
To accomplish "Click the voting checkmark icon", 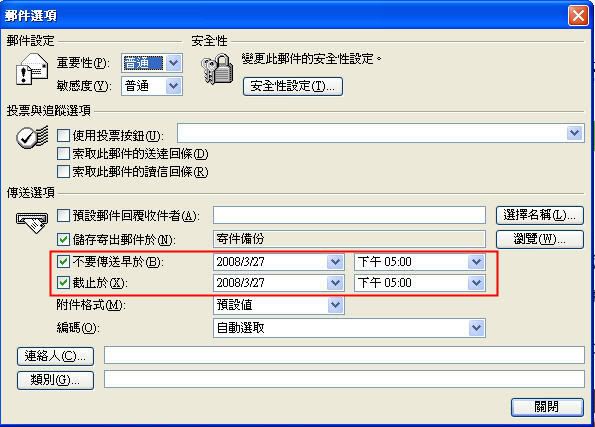I will [32, 137].
